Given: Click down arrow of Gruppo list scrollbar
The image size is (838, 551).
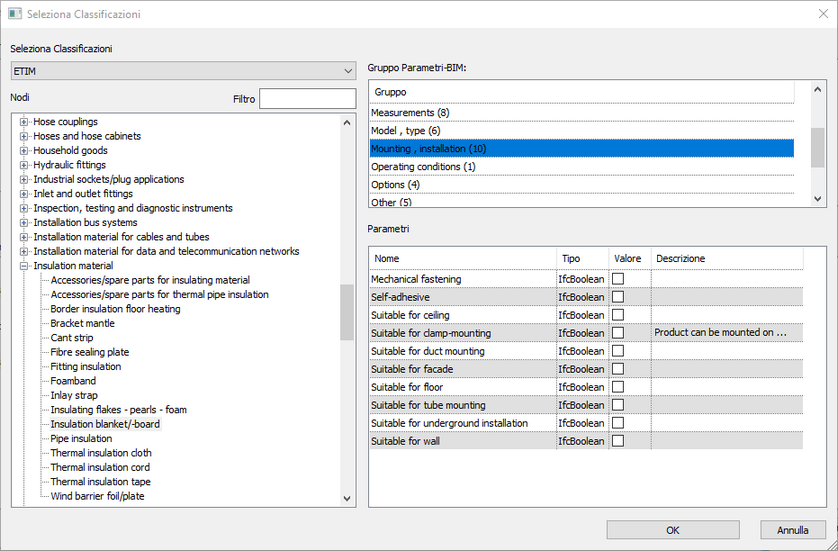Looking at the screenshot, I should [818, 198].
